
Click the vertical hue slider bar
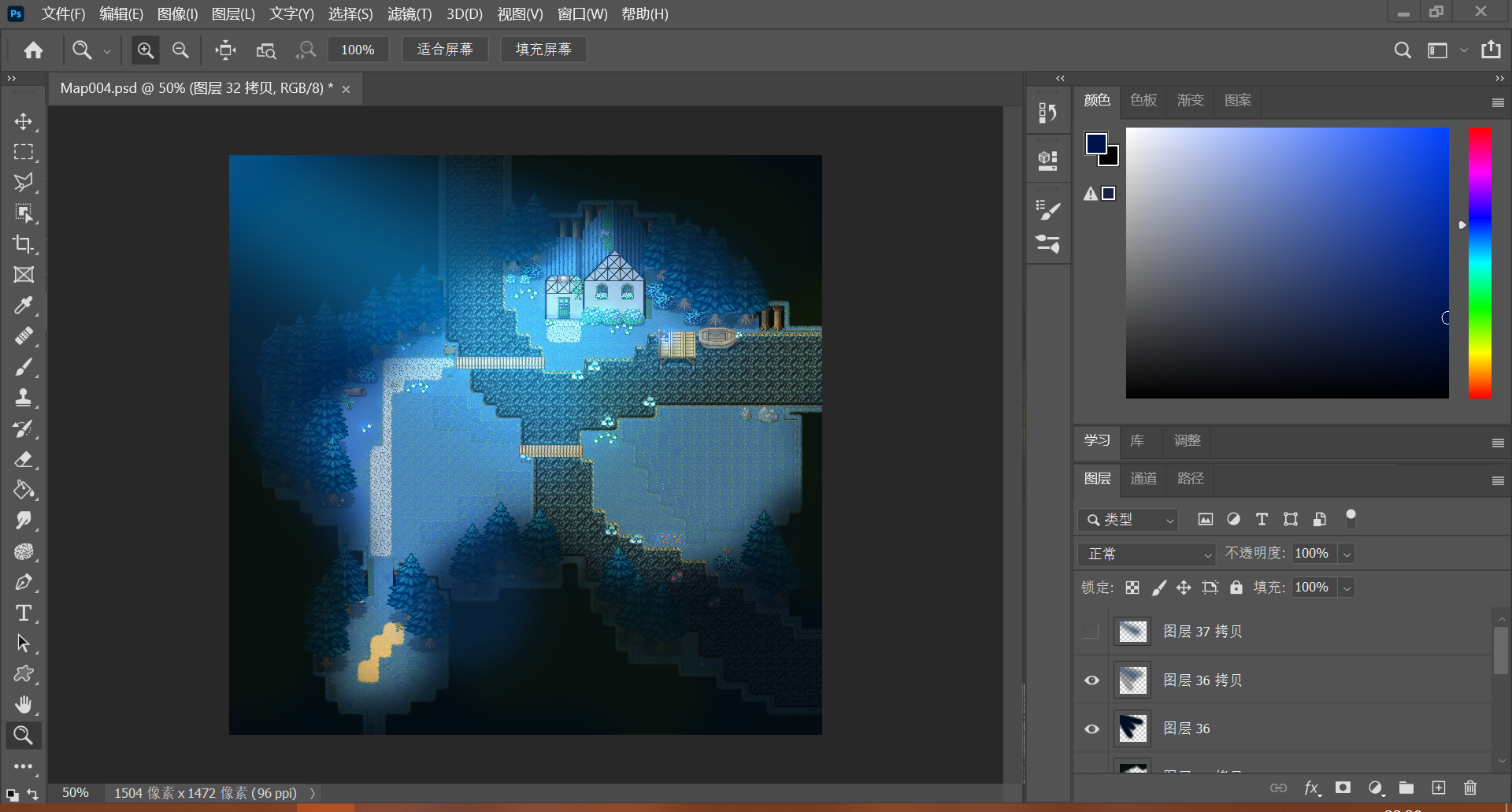(x=1480, y=262)
